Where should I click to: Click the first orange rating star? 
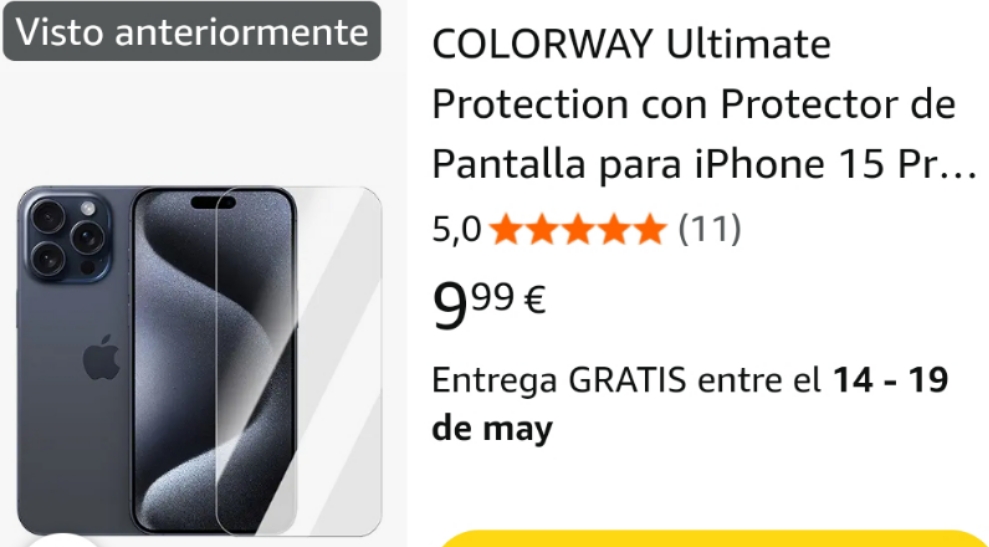(506, 228)
